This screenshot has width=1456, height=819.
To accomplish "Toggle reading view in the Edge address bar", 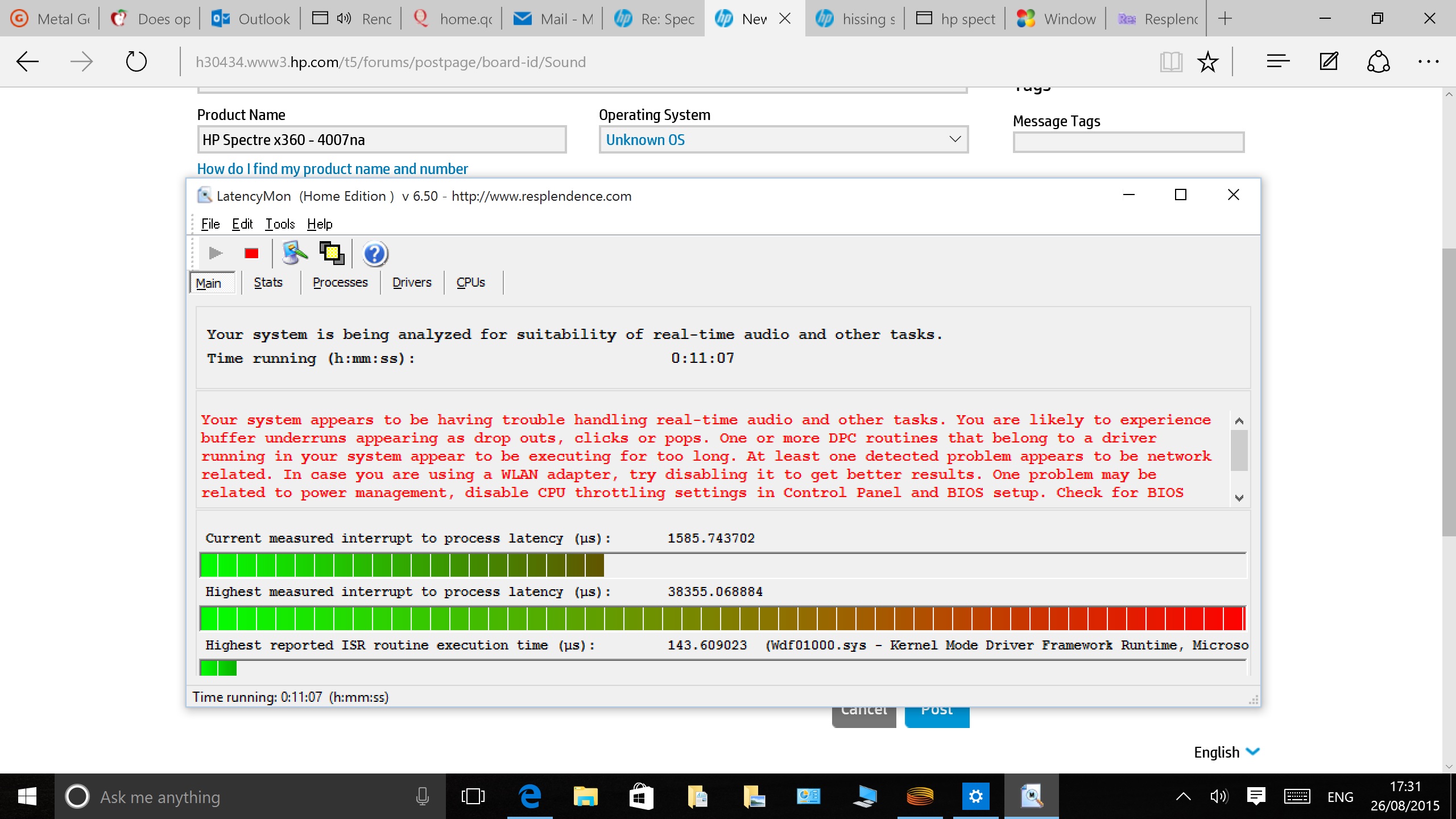I will pyautogui.click(x=1170, y=61).
